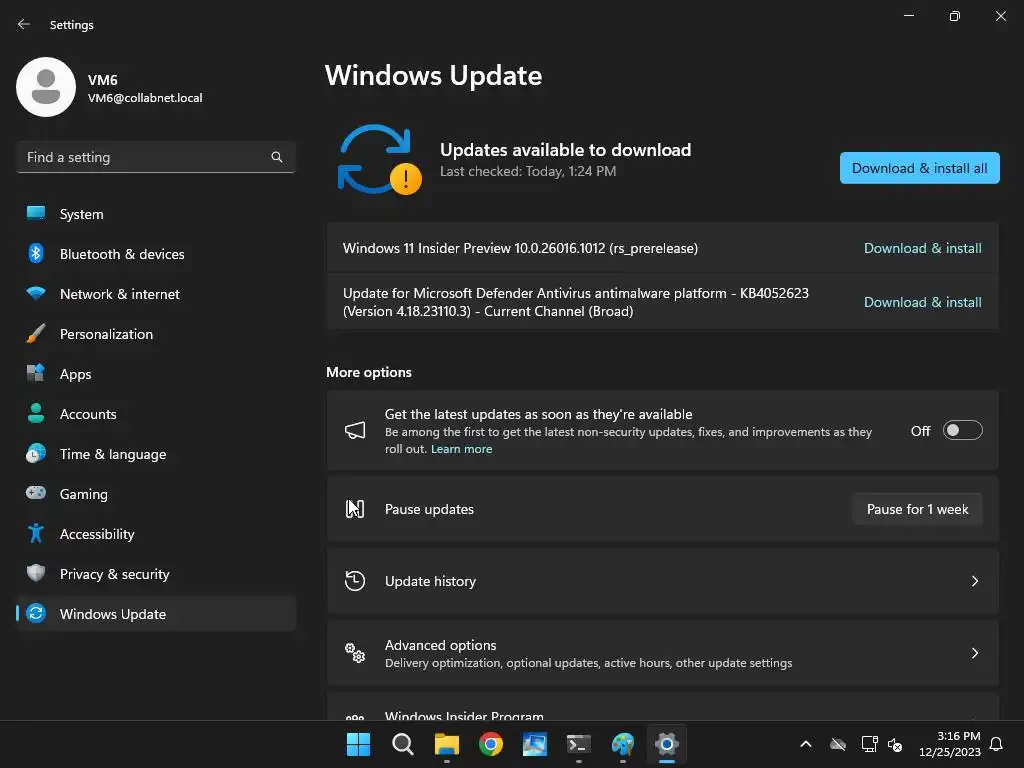Click the muted volume tray icon
Screen dimensions: 1024x768
coord(895,744)
